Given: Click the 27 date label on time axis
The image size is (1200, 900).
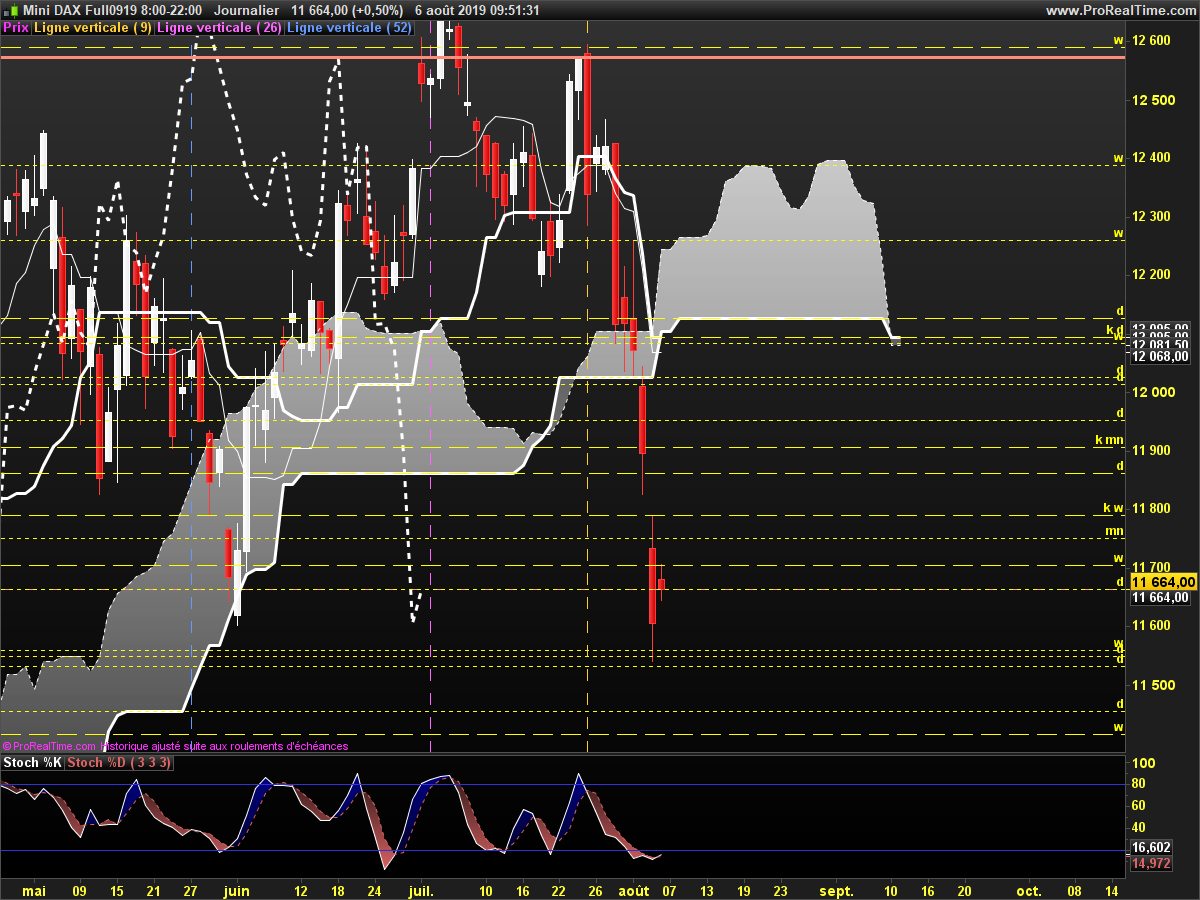Looking at the screenshot, I should 190,890.
